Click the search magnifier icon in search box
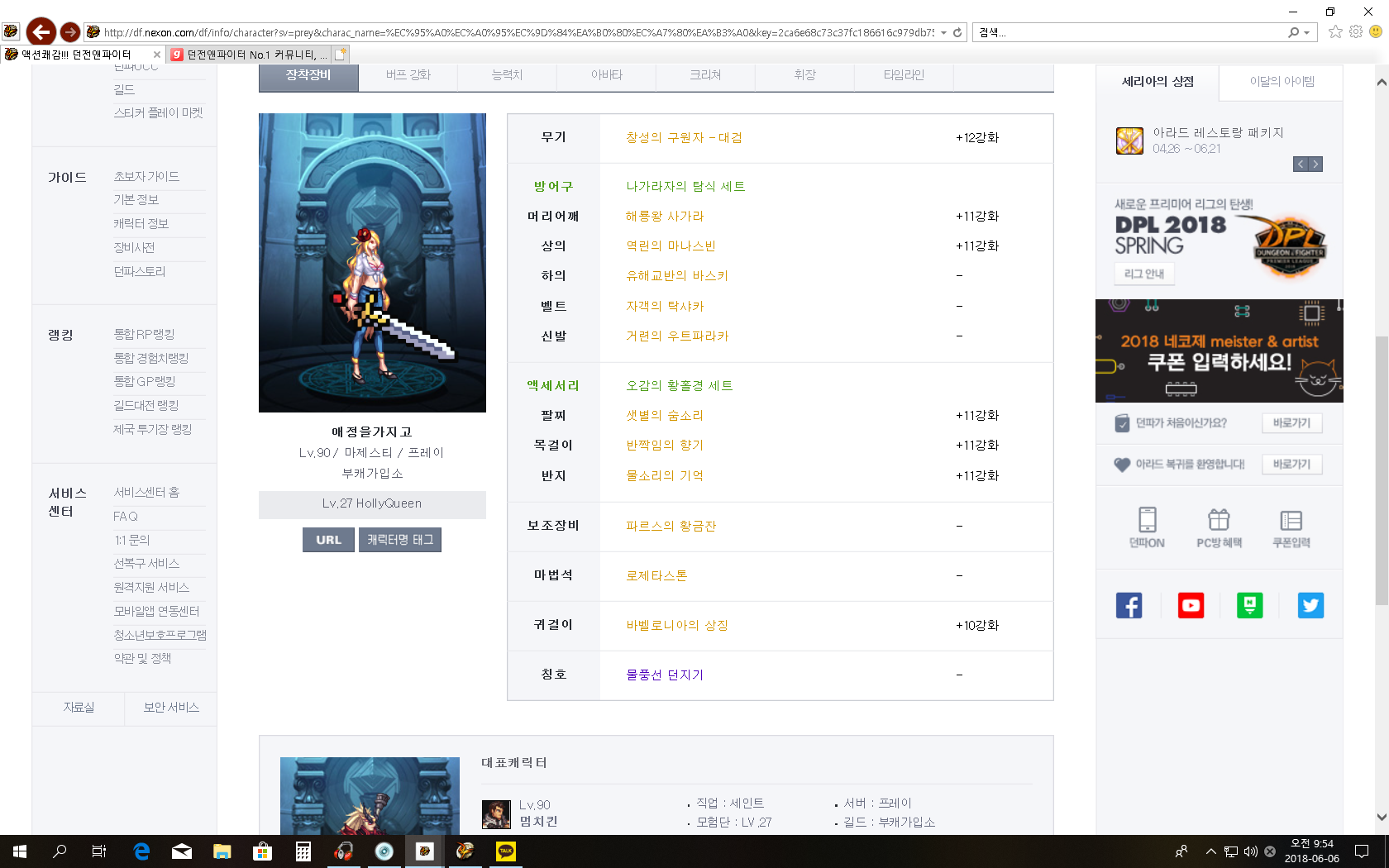This screenshot has height=868, width=1389. coord(1293,32)
